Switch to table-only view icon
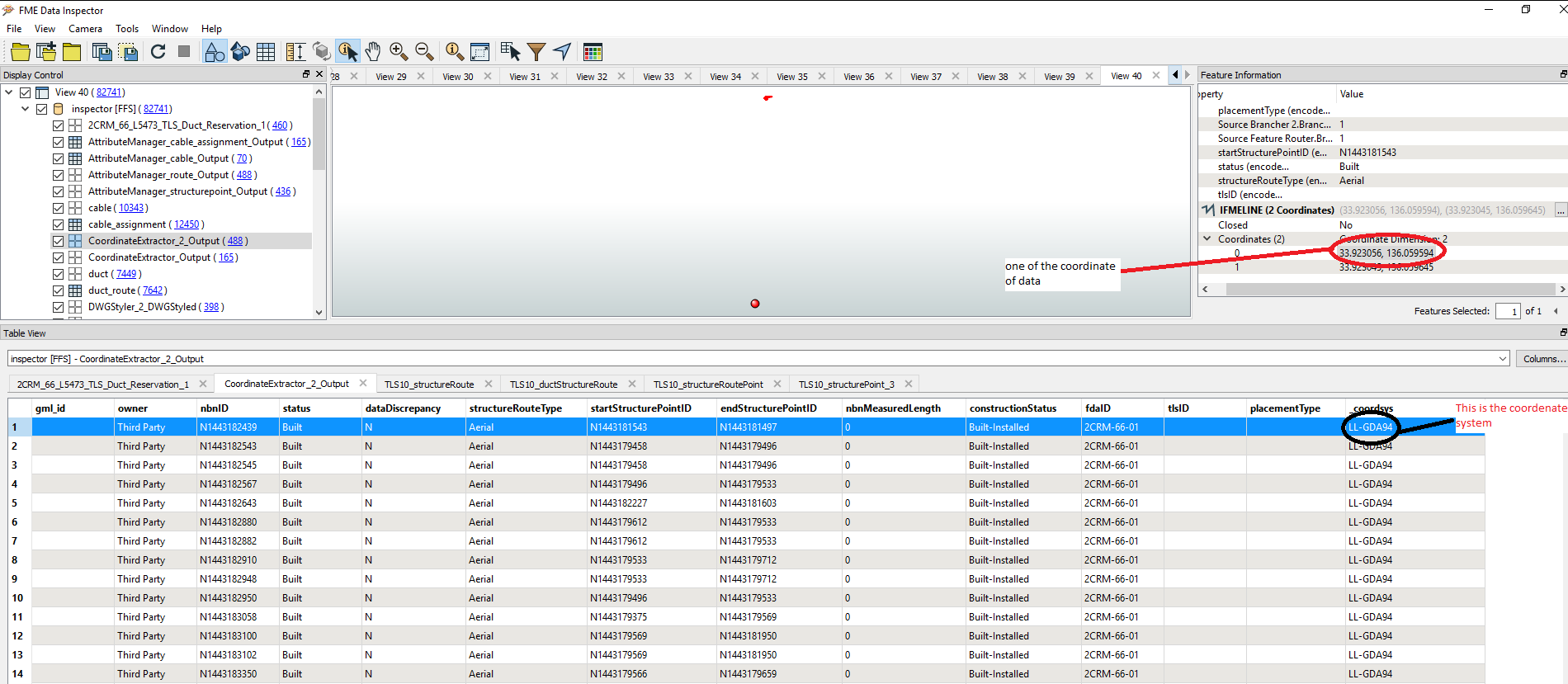Screen dimensions: 1568x684 pos(266,52)
